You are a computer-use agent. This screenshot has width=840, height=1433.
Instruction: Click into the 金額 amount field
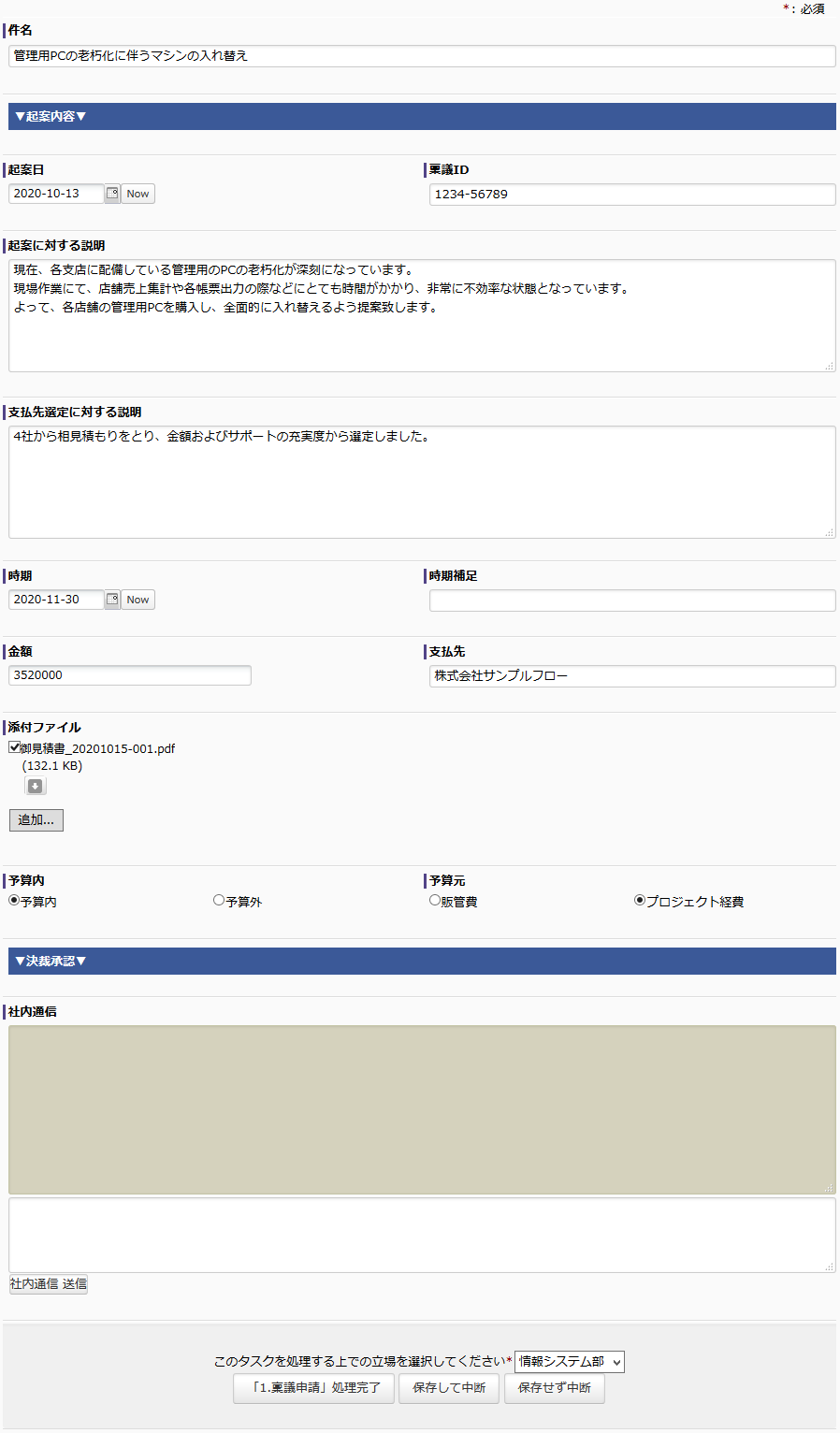[130, 675]
